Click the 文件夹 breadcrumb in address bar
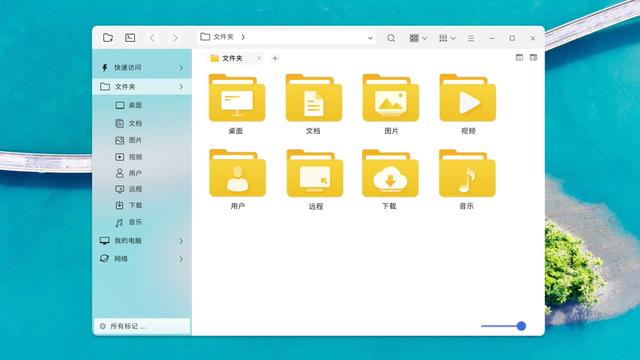Screen dimensions: 640x360 click(223, 37)
